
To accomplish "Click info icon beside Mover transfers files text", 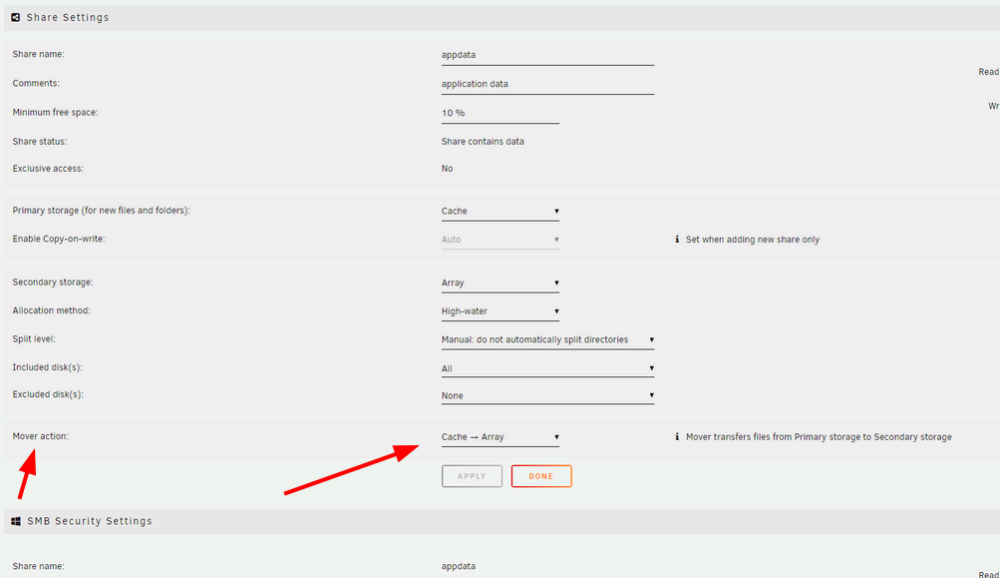I will click(677, 436).
